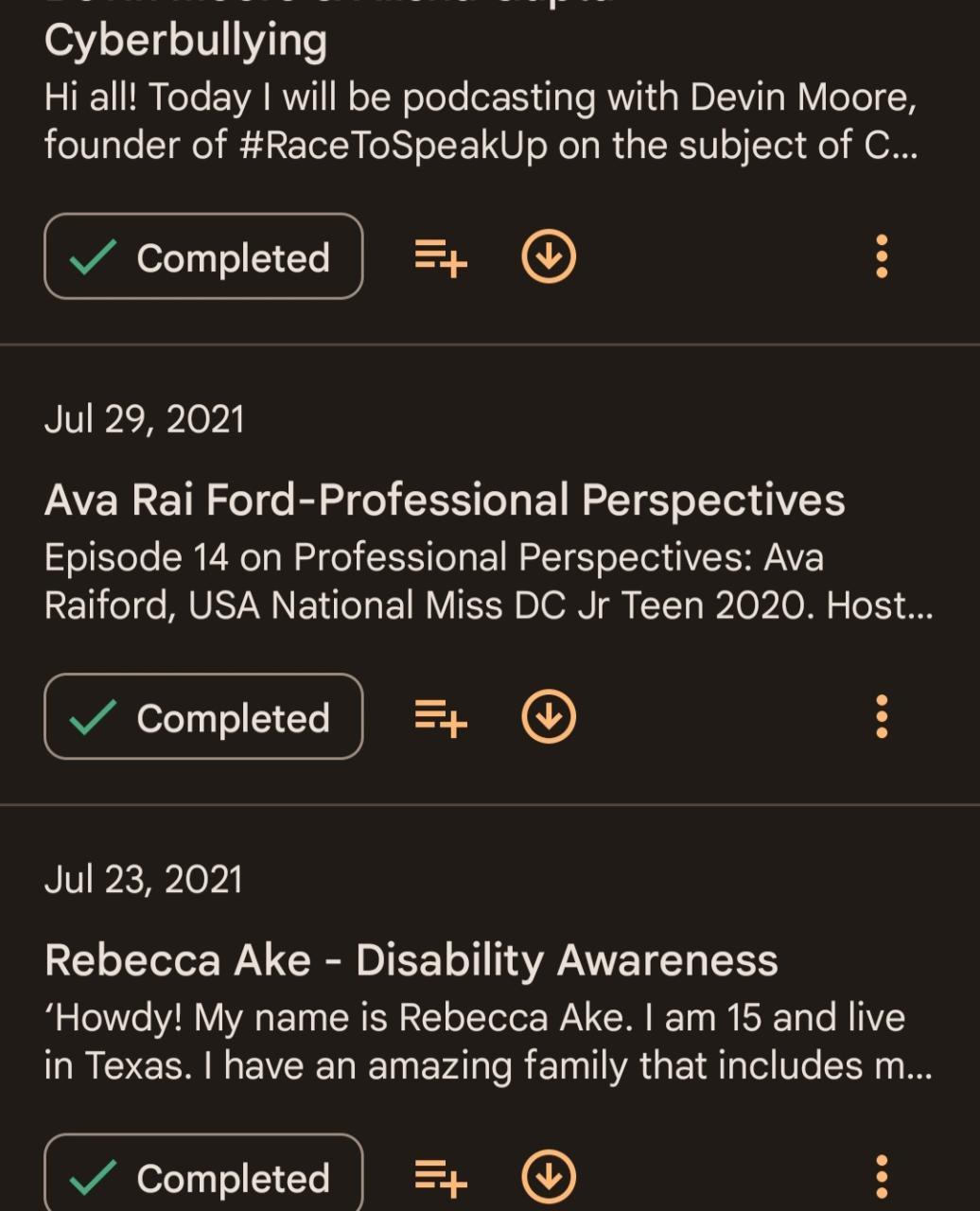Download the Ava Rai Ford episode
980x1211 pixels.
pos(549,717)
